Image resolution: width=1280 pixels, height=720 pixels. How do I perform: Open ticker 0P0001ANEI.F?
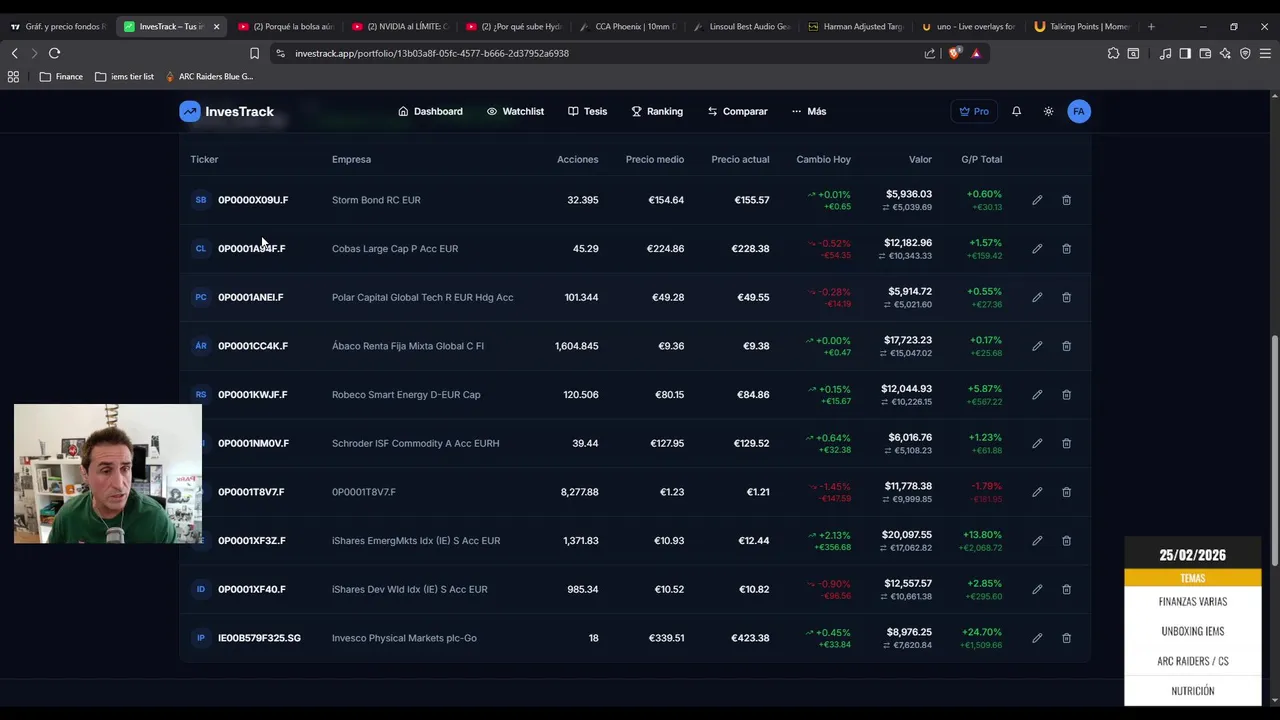tap(251, 297)
